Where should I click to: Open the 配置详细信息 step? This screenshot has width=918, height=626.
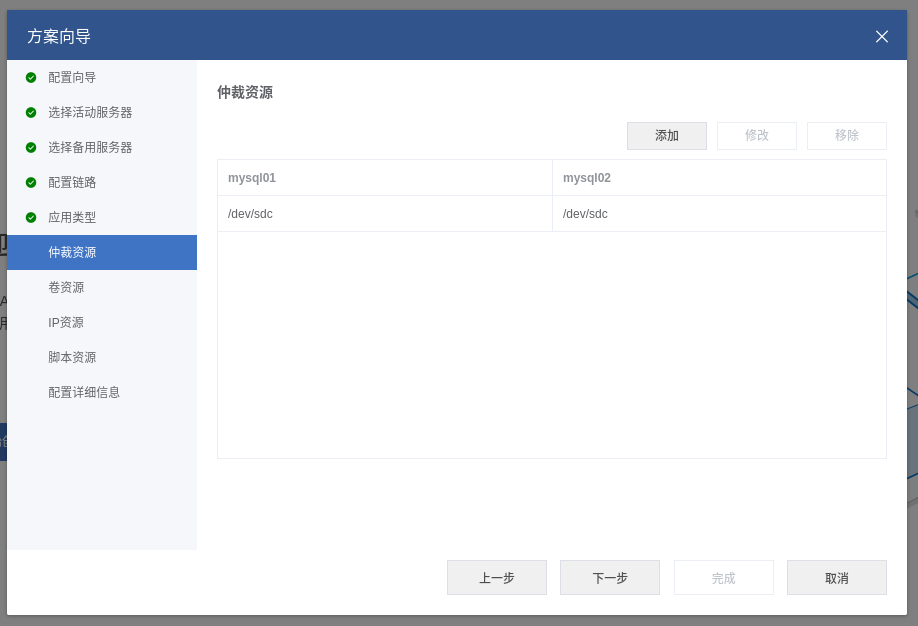(x=84, y=392)
